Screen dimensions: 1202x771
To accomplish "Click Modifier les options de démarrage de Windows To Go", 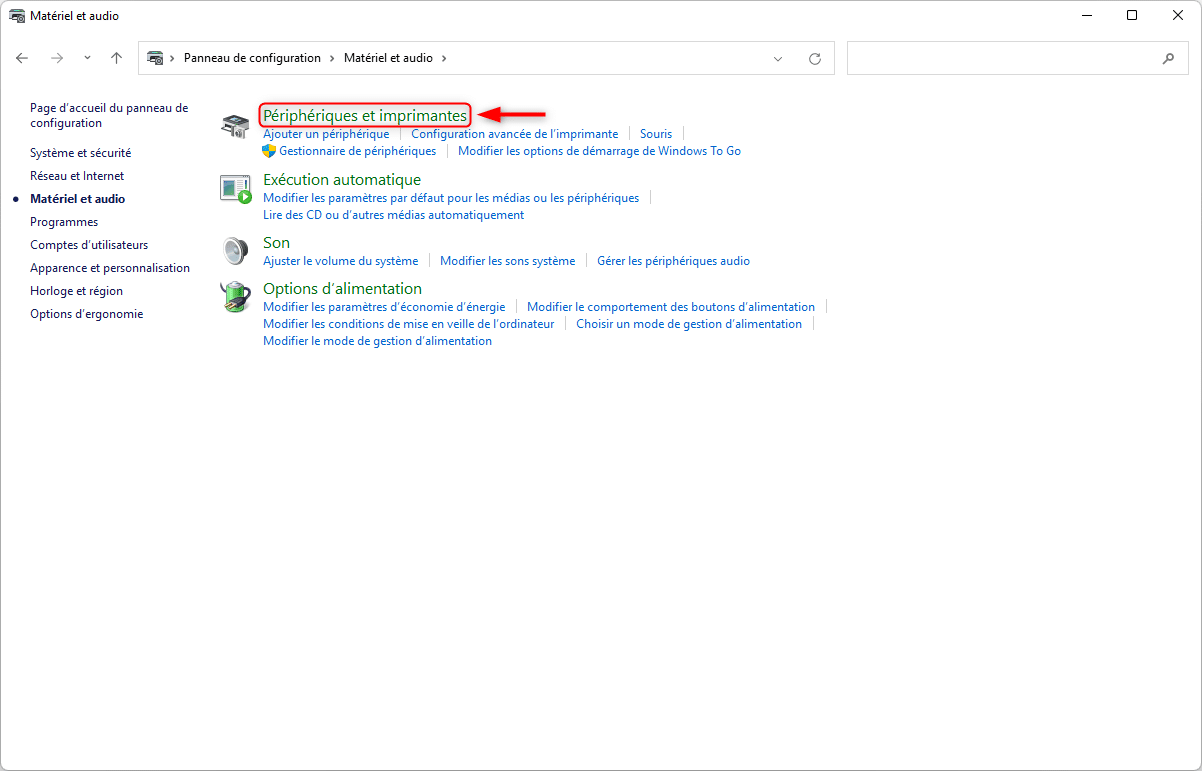I will click(599, 151).
